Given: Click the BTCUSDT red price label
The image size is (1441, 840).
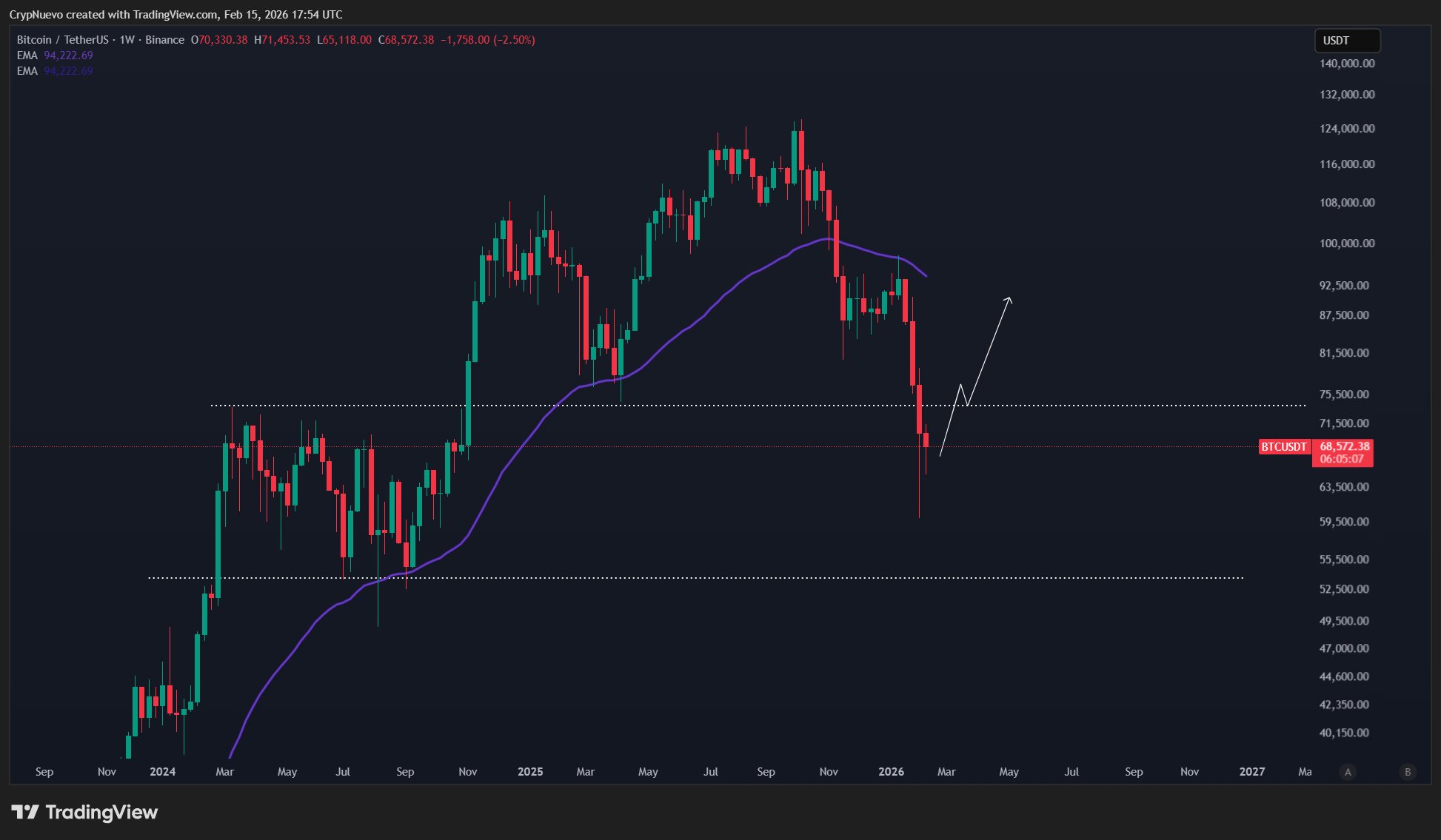Looking at the screenshot, I should click(x=1285, y=447).
